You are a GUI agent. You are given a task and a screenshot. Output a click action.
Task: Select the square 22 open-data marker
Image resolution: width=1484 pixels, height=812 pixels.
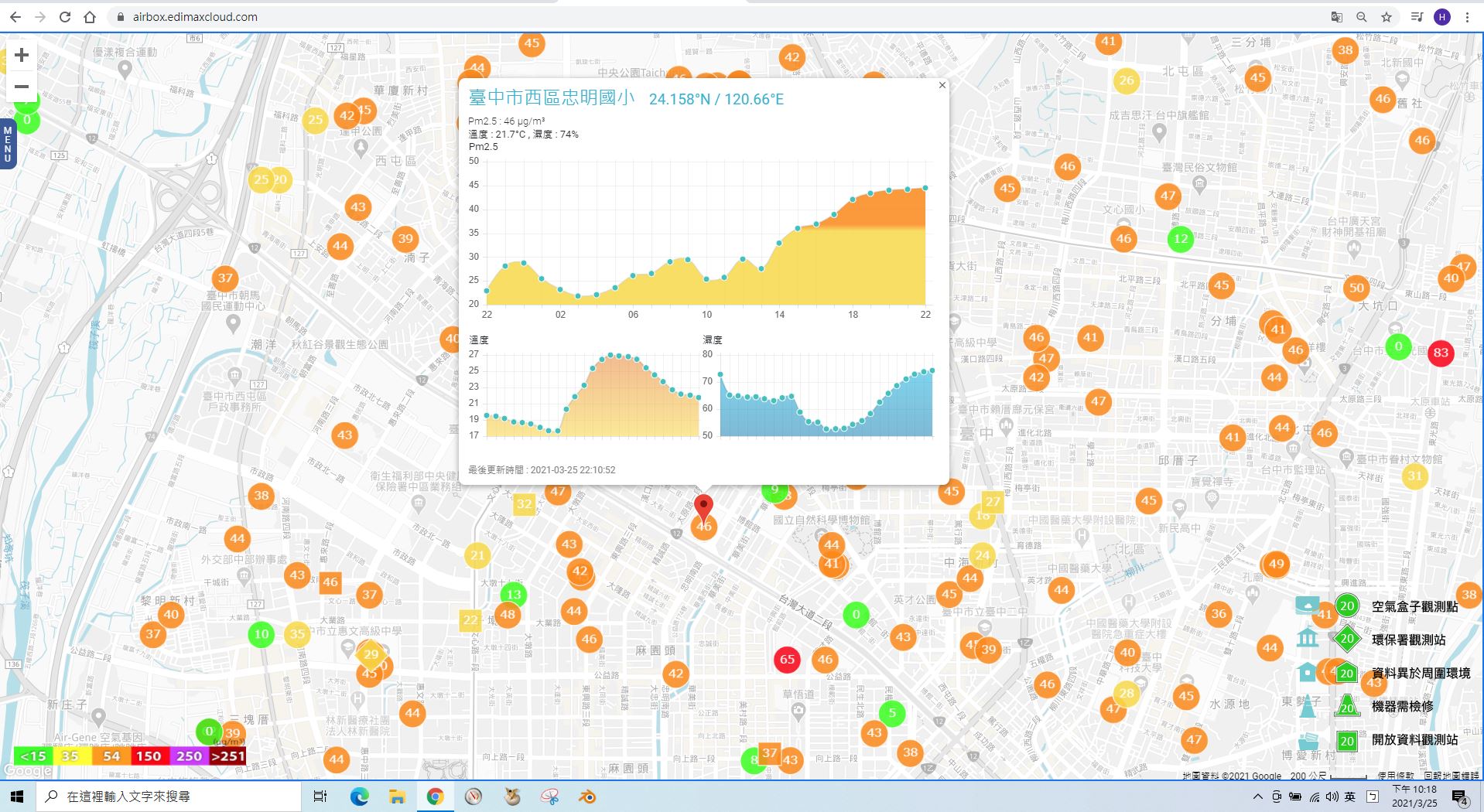coord(470,620)
